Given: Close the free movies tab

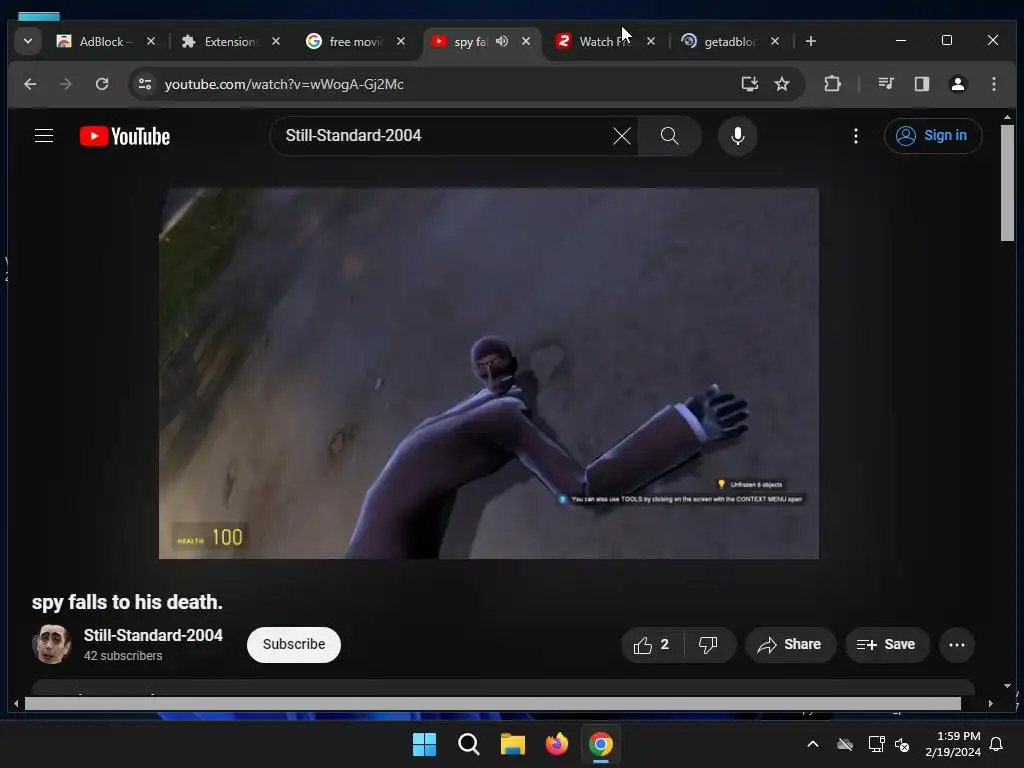Looking at the screenshot, I should tap(401, 41).
